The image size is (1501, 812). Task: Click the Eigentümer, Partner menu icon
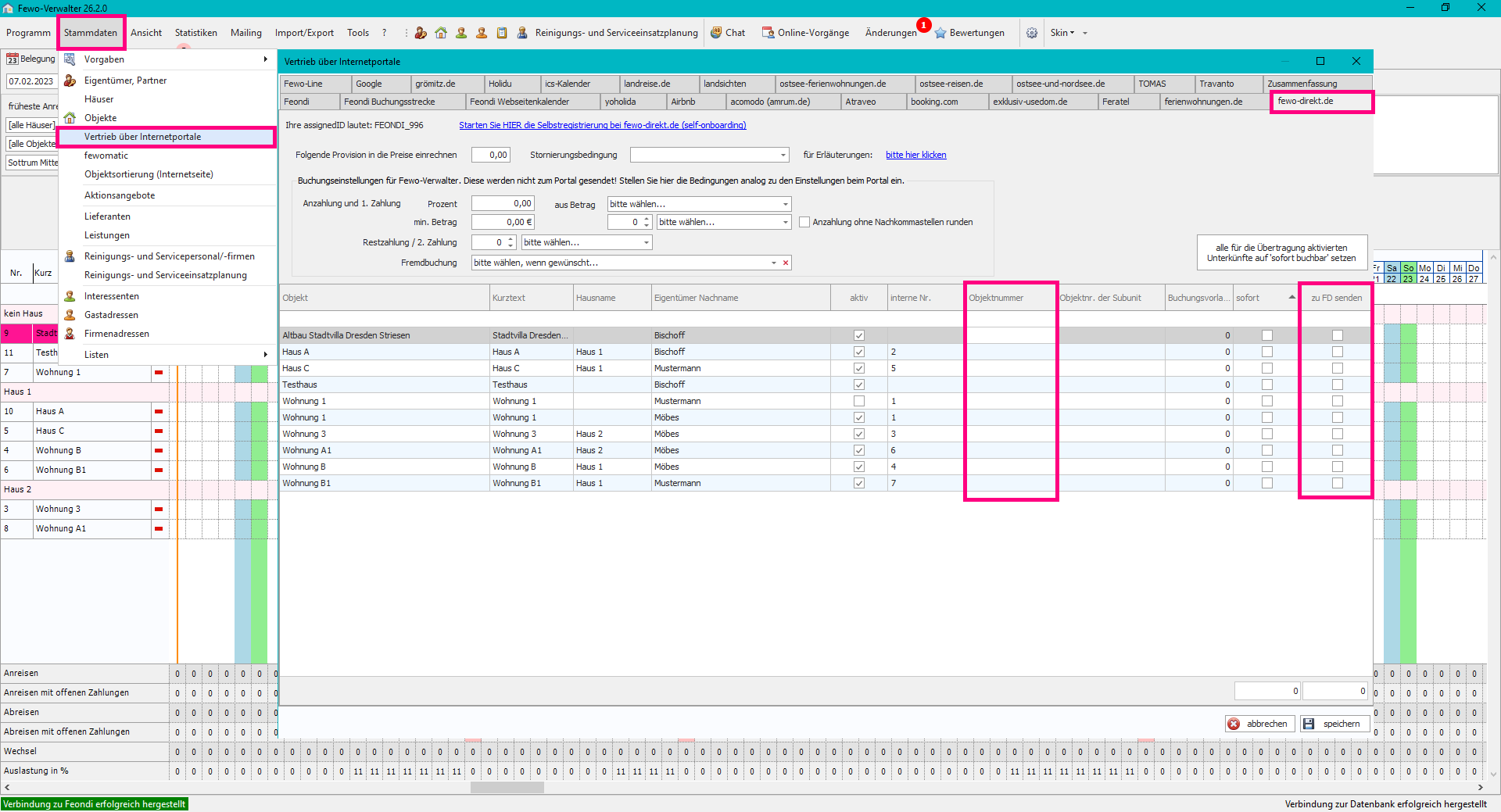(x=70, y=80)
